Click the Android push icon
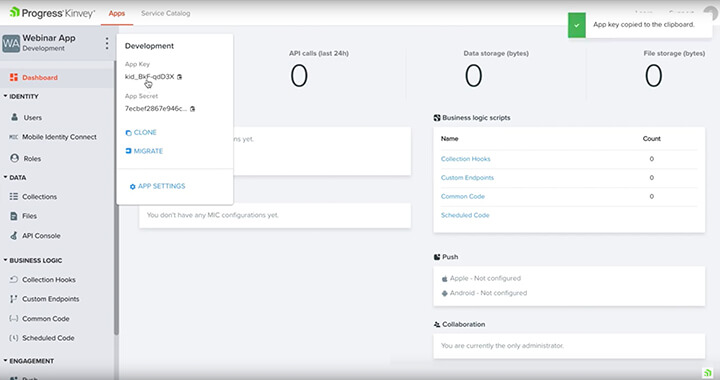Screen dimensions: 720x380 (x=444, y=293)
